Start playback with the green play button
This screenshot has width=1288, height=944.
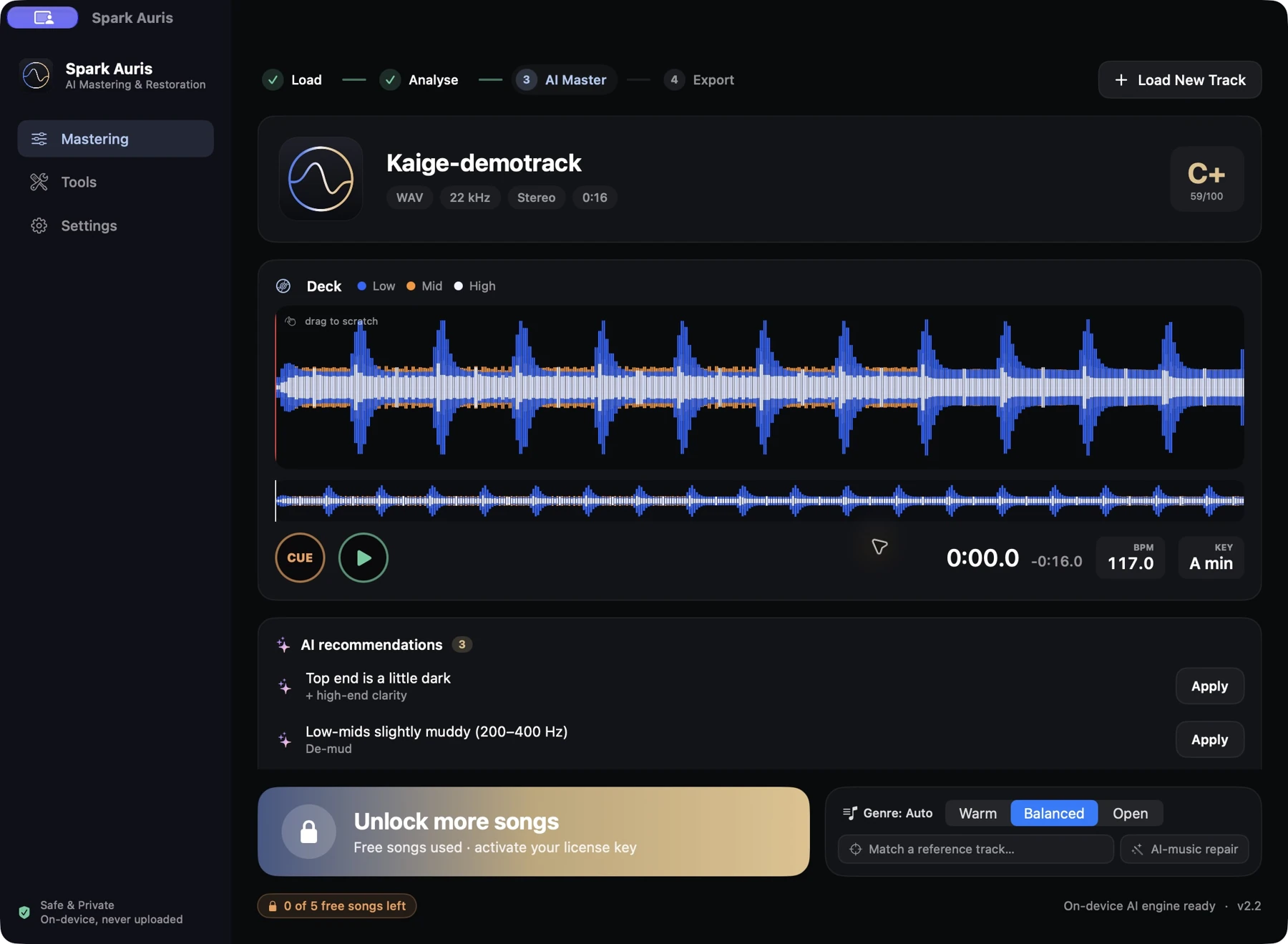click(x=364, y=558)
